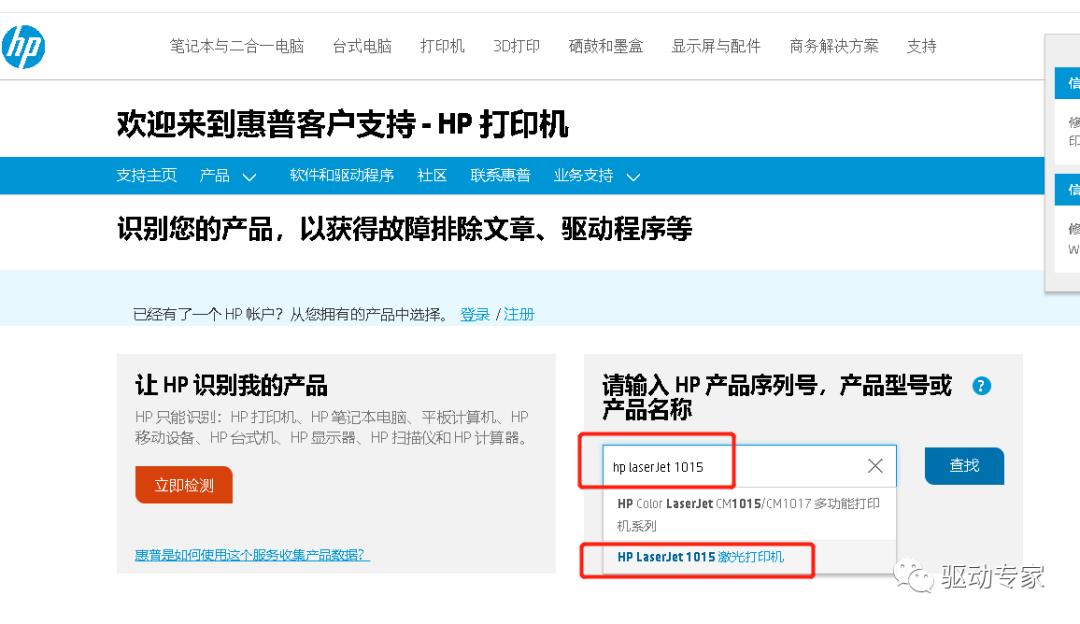Open the 支持 navigation item
Image resolution: width=1080 pixels, height=624 pixels.
pyautogui.click(x=921, y=46)
